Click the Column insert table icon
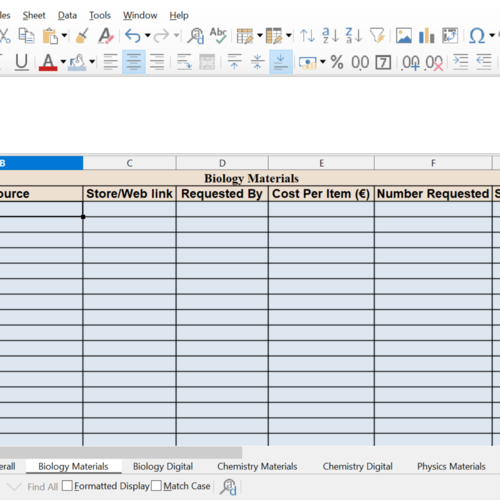 tap(274, 35)
